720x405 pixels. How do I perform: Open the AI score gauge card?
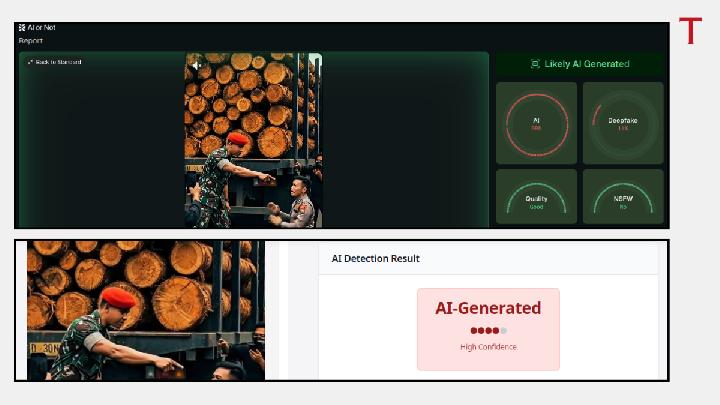536,123
